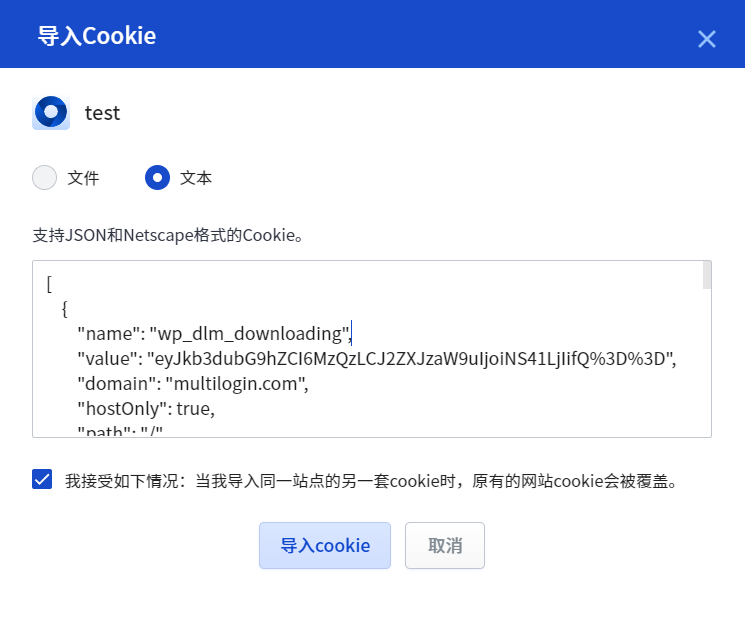The height and width of the screenshot is (618, 745).
Task: Click the "domain": "multilogin.com" line
Action: coord(193,384)
